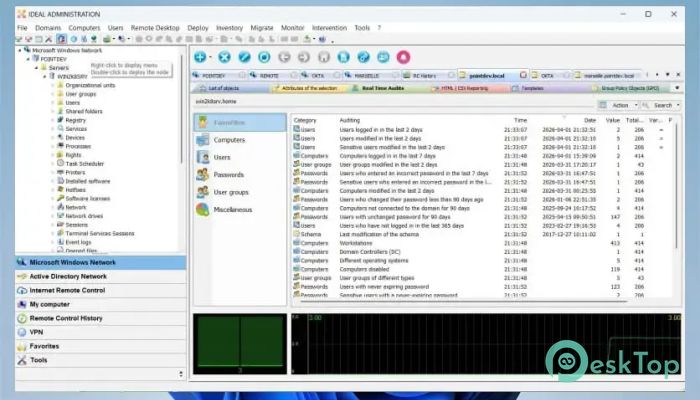700x400 pixels.
Task: Click the gray forward arrow icon
Action: point(304,57)
